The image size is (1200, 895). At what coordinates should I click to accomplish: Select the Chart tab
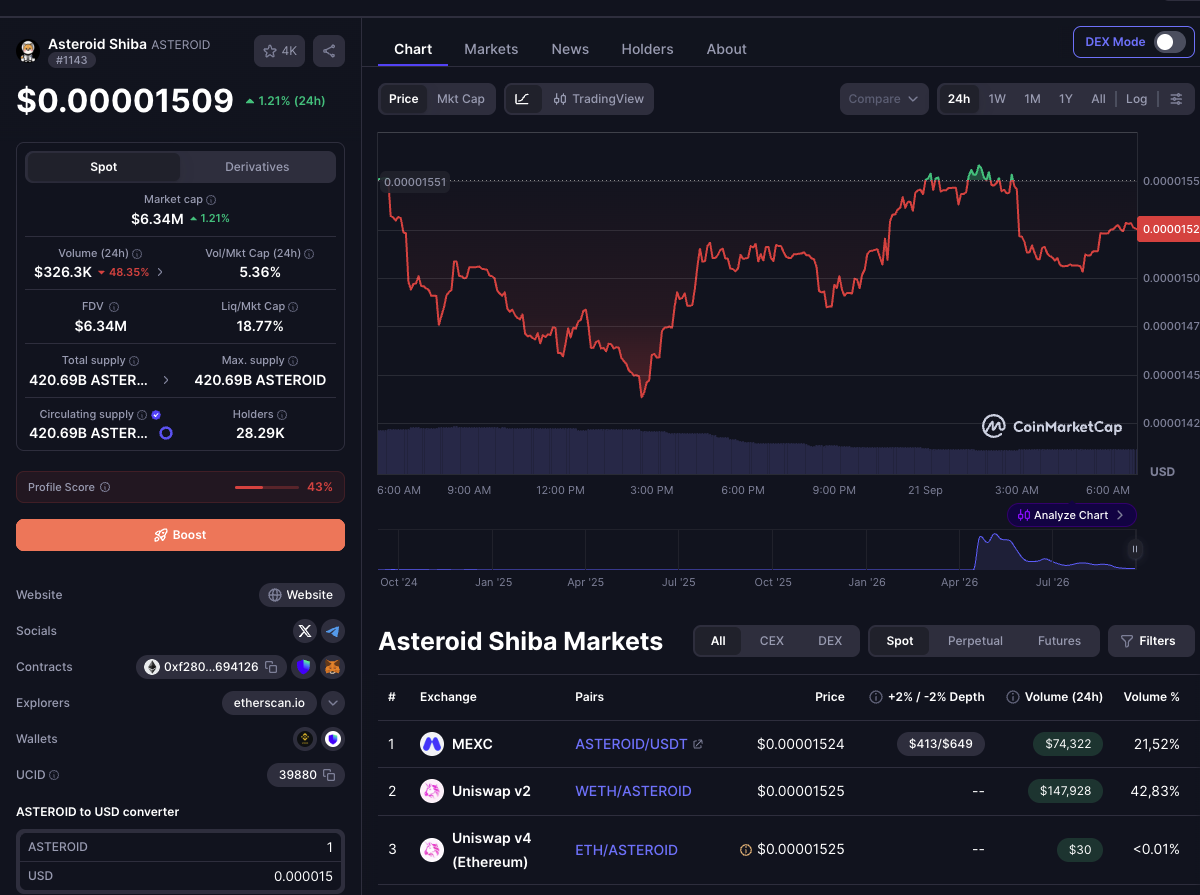[413, 49]
